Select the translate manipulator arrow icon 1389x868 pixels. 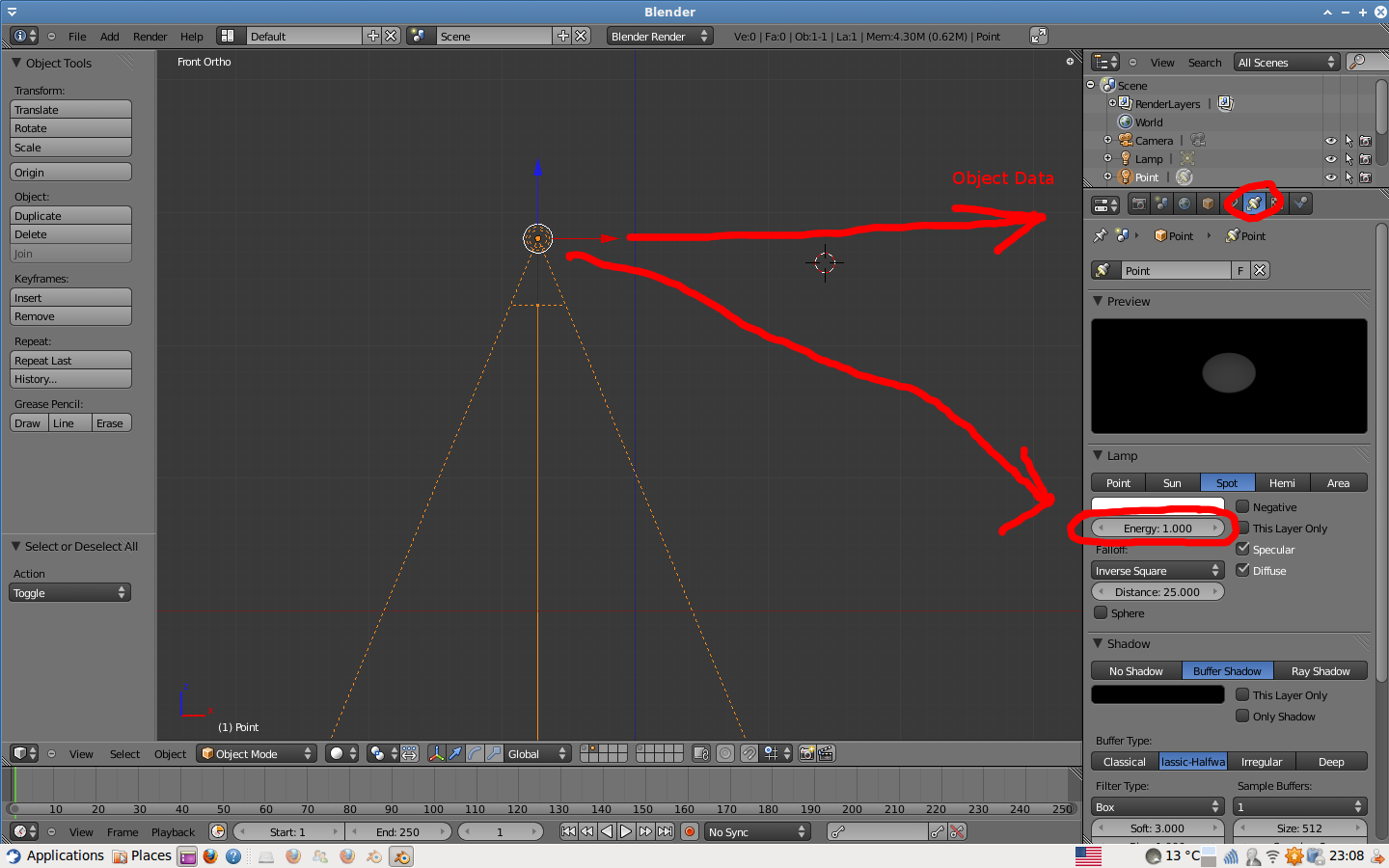click(x=456, y=753)
